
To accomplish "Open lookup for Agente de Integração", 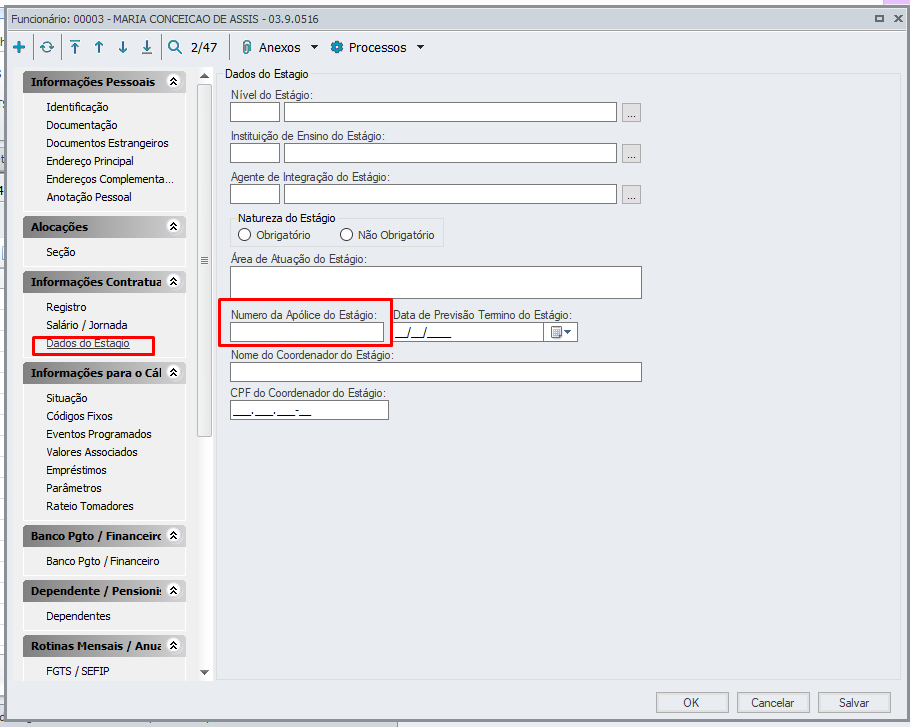I will [631, 194].
